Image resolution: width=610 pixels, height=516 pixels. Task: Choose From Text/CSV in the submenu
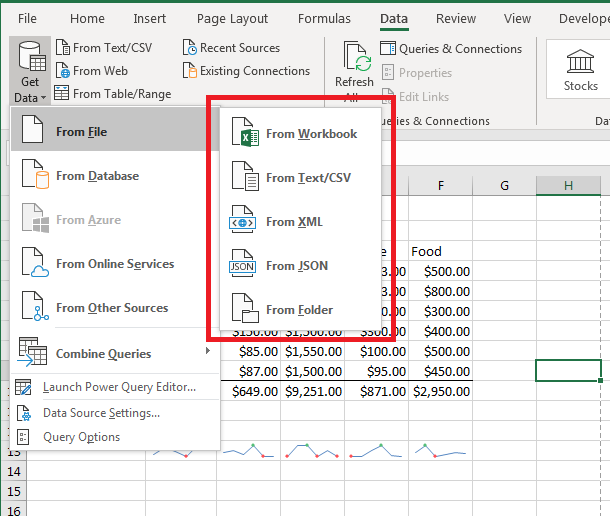point(300,178)
